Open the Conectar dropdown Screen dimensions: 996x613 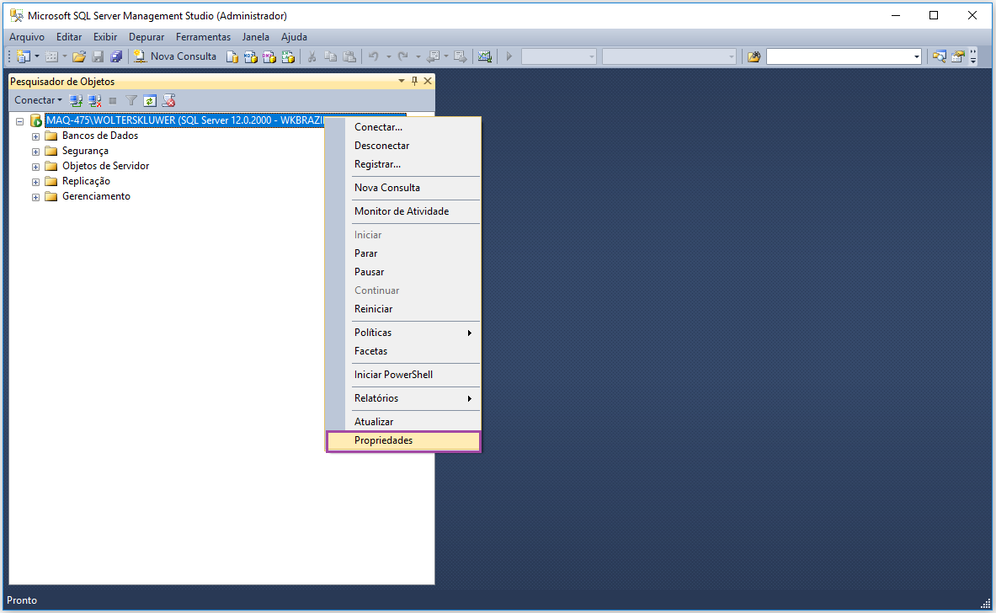pyautogui.click(x=38, y=100)
